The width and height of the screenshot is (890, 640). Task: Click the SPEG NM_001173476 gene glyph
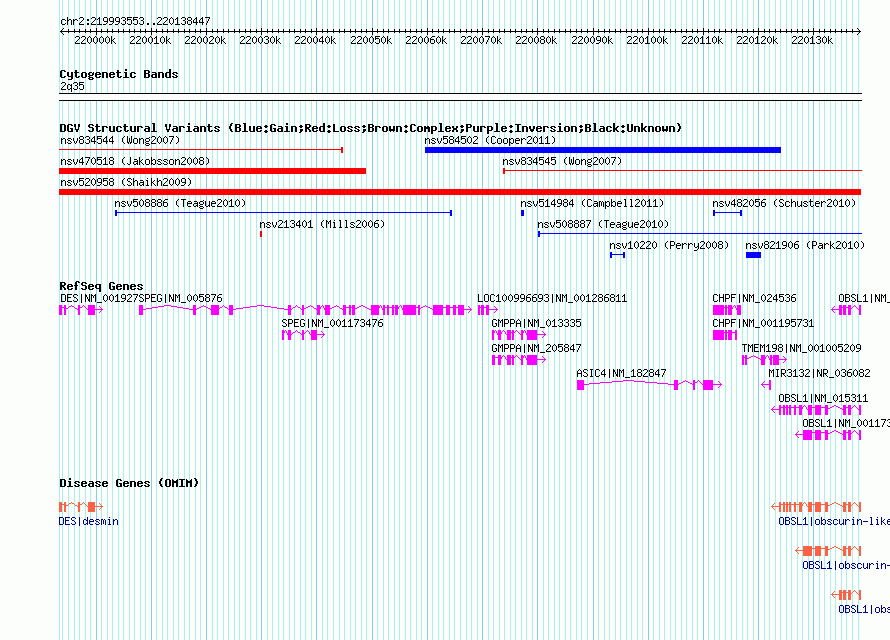click(x=303, y=335)
